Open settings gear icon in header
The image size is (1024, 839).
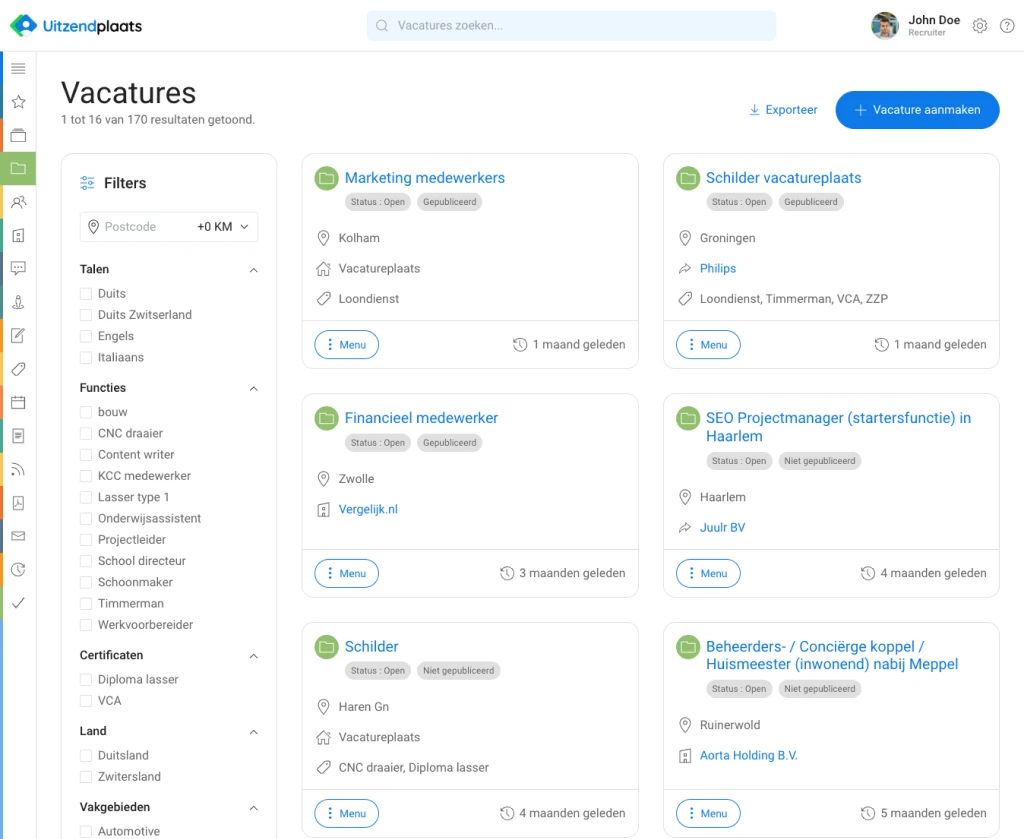(x=980, y=26)
